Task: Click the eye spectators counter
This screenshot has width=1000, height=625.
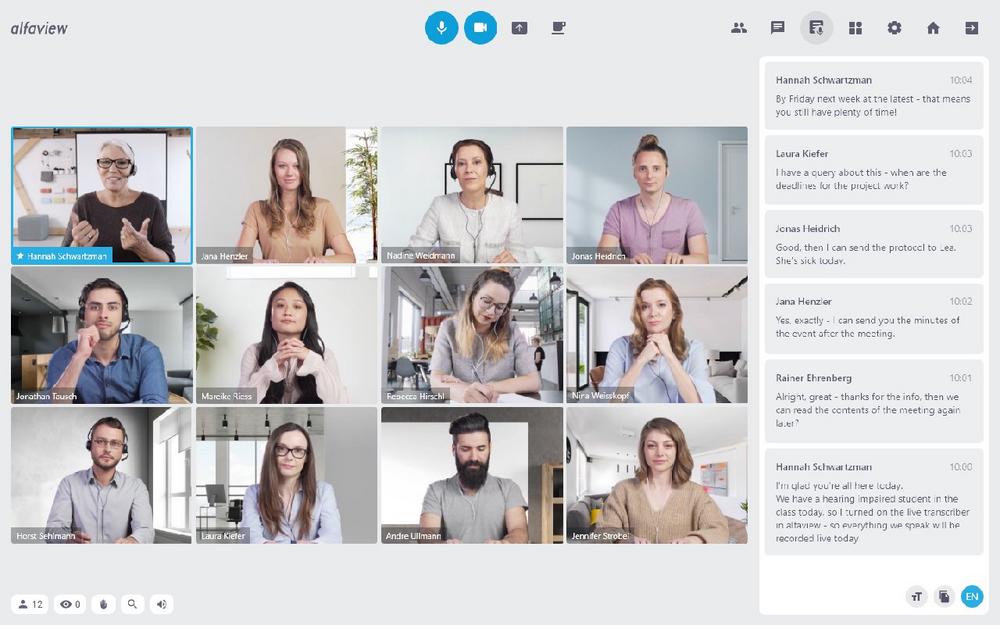Action: point(70,604)
